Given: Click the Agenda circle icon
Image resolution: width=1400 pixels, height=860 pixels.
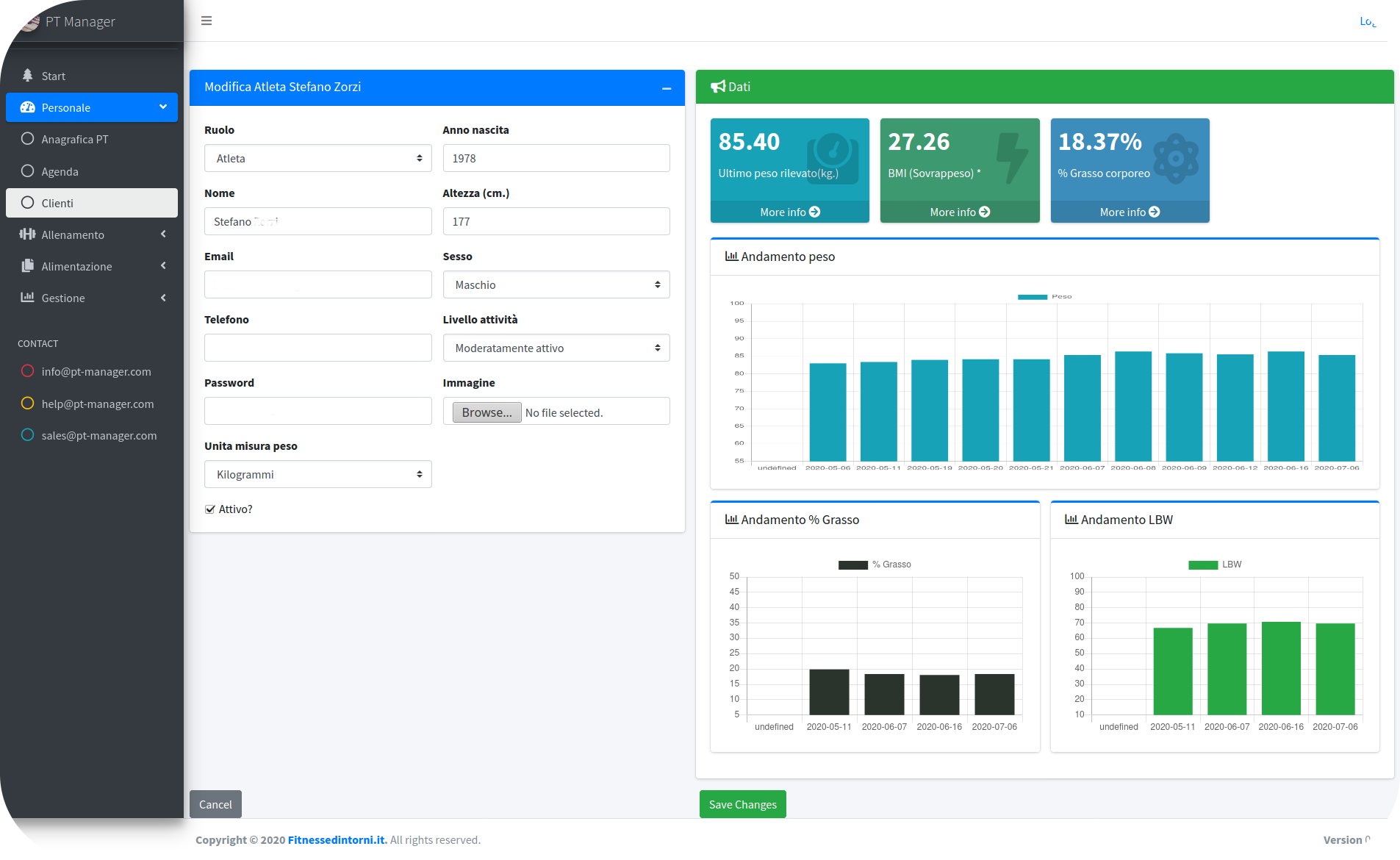Looking at the screenshot, I should (x=28, y=171).
